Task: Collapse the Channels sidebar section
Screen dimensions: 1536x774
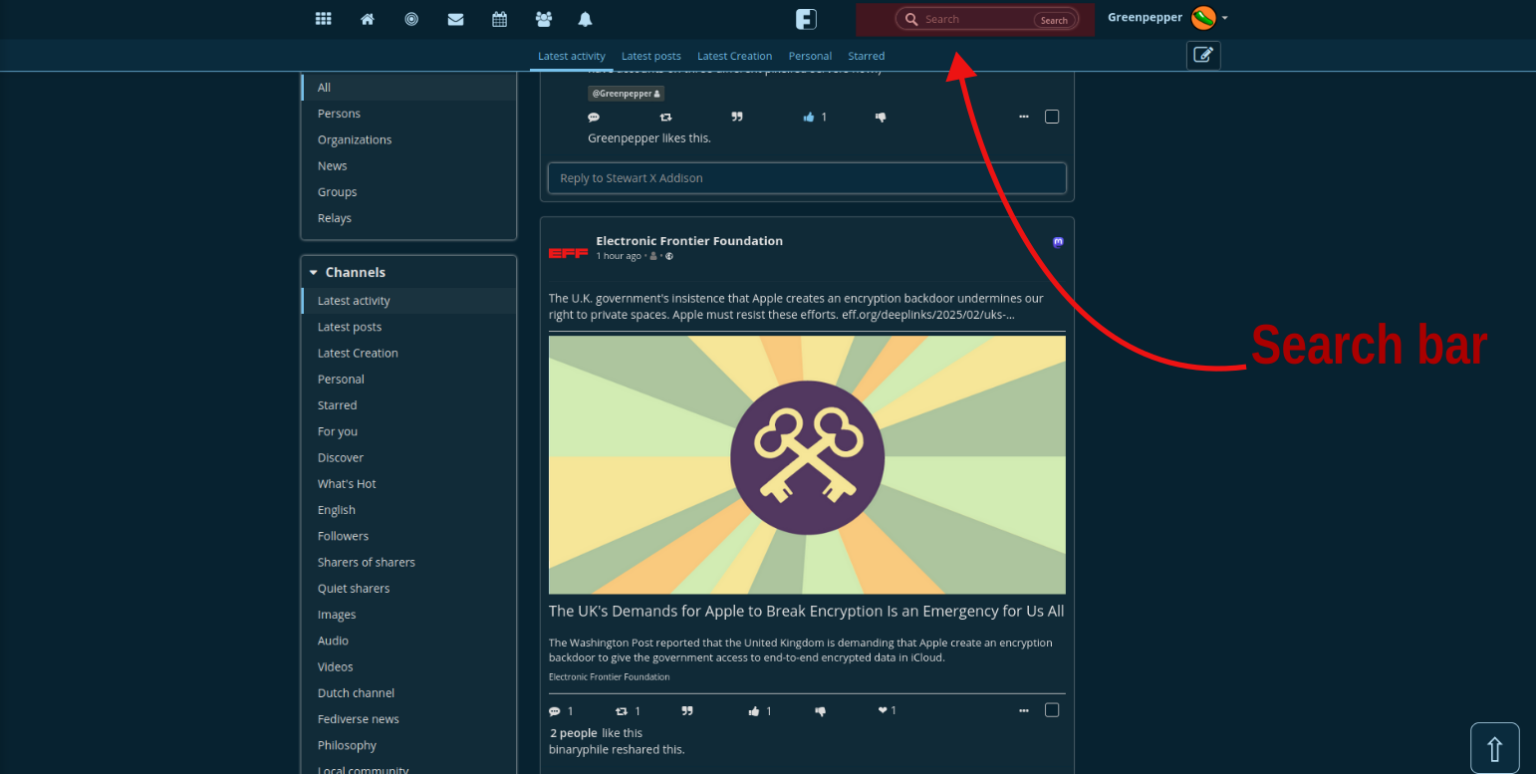Action: pyautogui.click(x=313, y=271)
